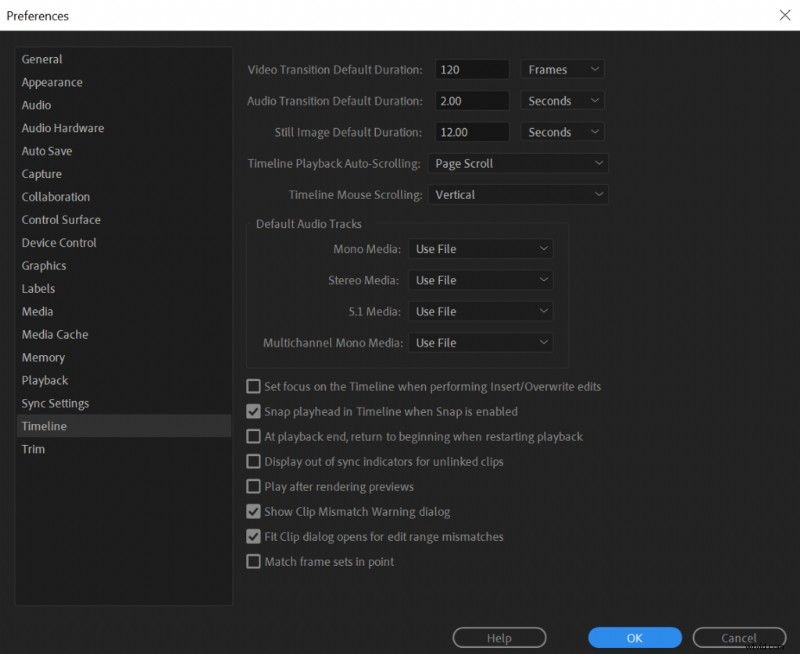Switch to the Trim preferences section
The width and height of the screenshot is (800, 654).
click(x=33, y=449)
